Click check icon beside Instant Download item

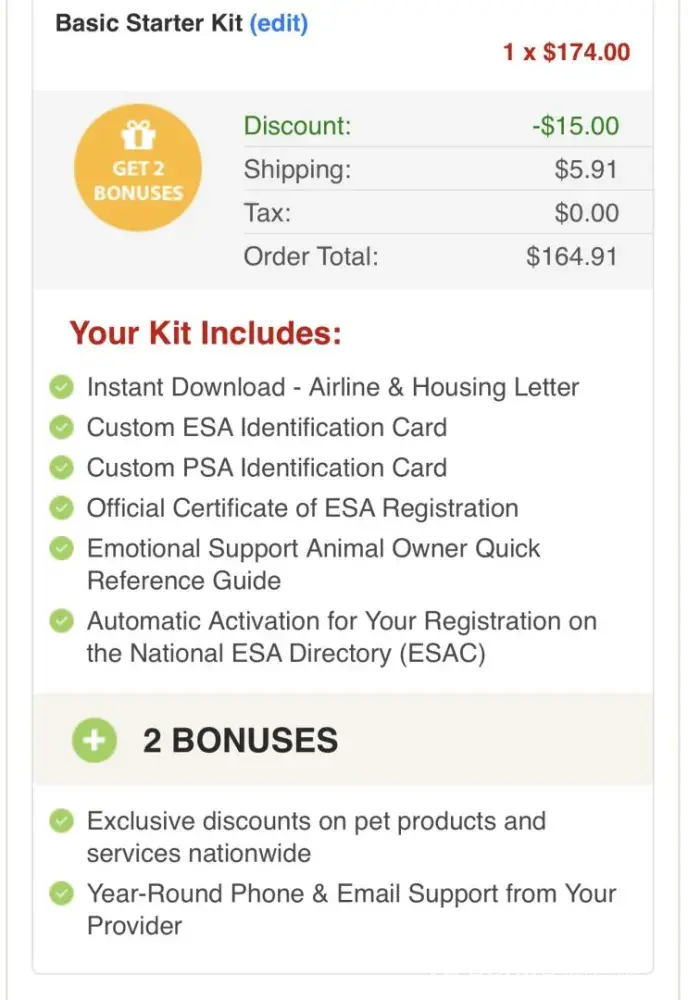click(x=62, y=387)
